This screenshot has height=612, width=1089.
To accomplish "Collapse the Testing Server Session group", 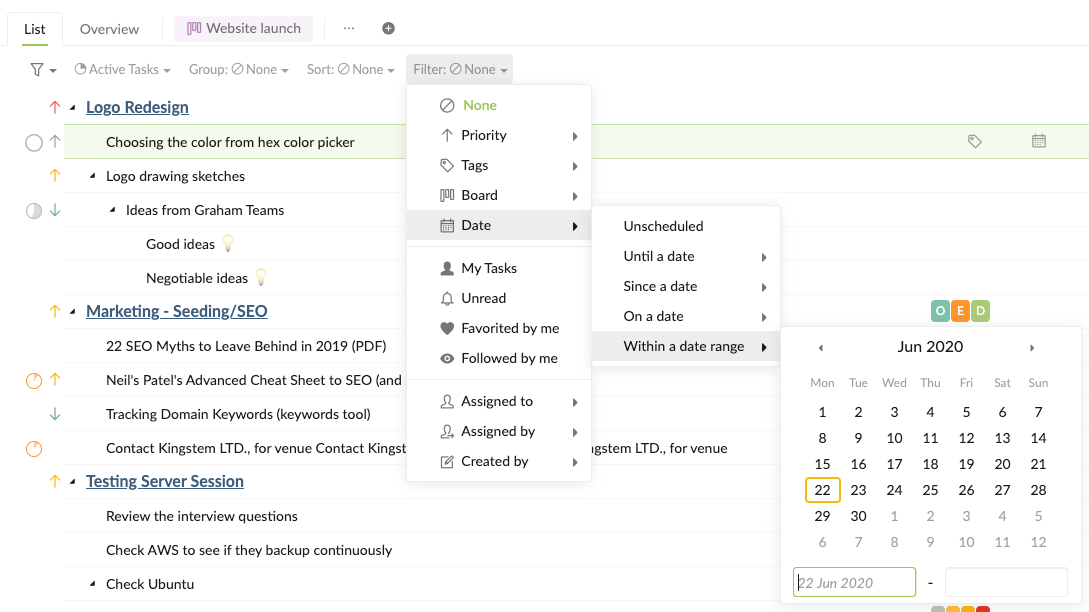I will [x=73, y=481].
